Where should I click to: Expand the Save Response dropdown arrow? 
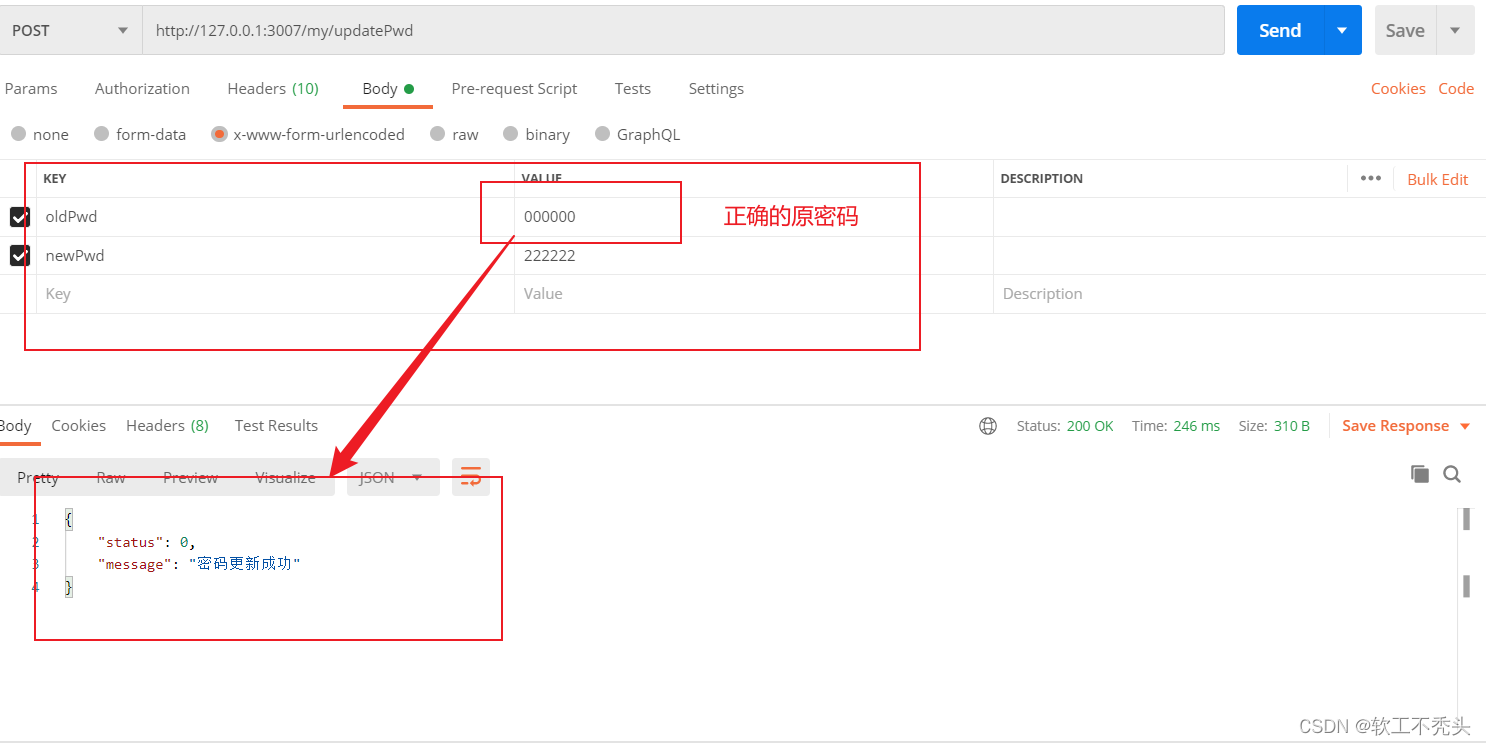1465,426
